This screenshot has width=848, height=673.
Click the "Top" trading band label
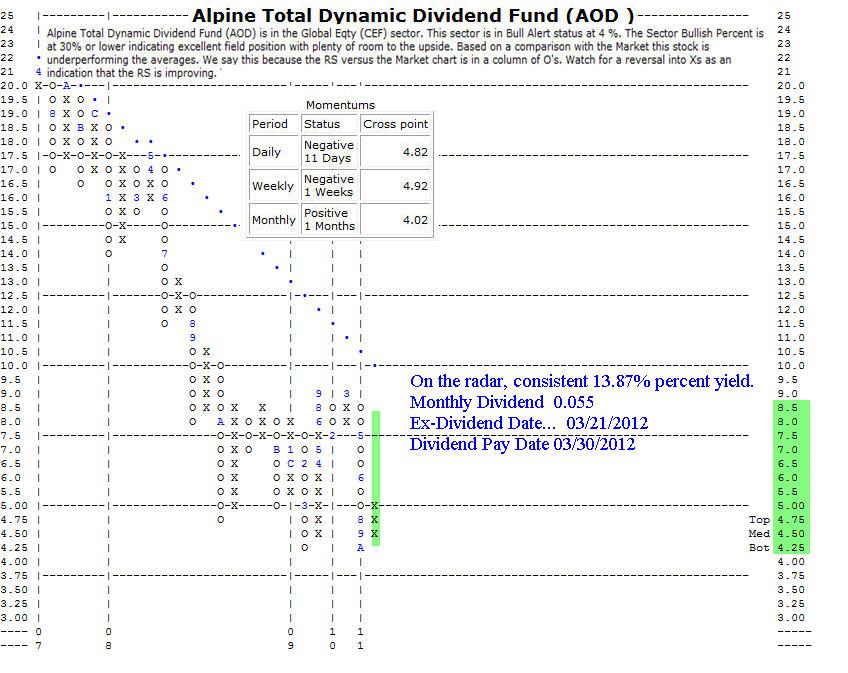coord(759,520)
